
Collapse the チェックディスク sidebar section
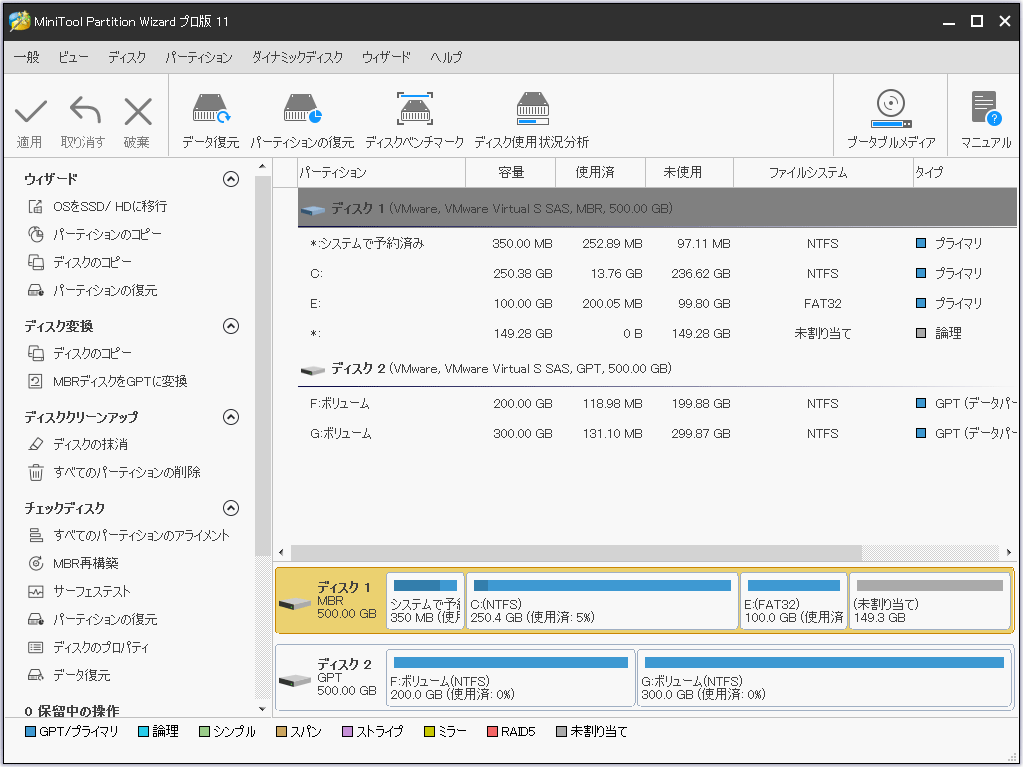pyautogui.click(x=231, y=508)
